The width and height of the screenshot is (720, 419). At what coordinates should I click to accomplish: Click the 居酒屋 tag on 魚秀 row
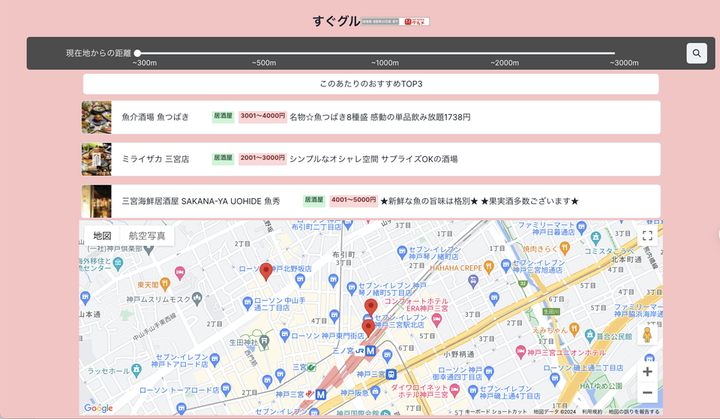point(314,200)
